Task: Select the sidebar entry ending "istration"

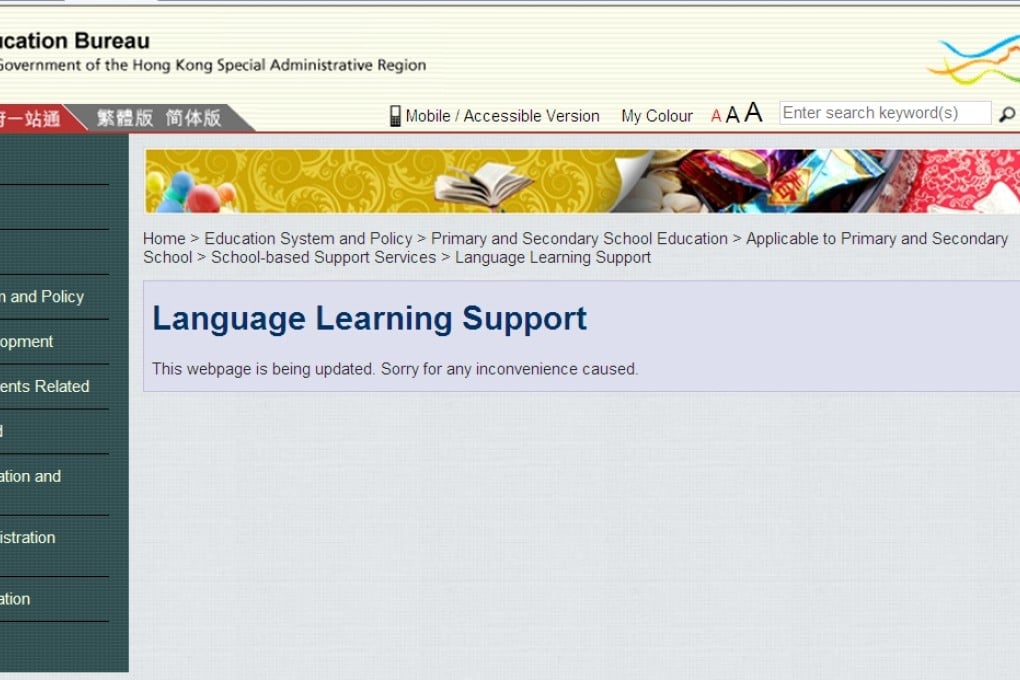Action: point(27,537)
